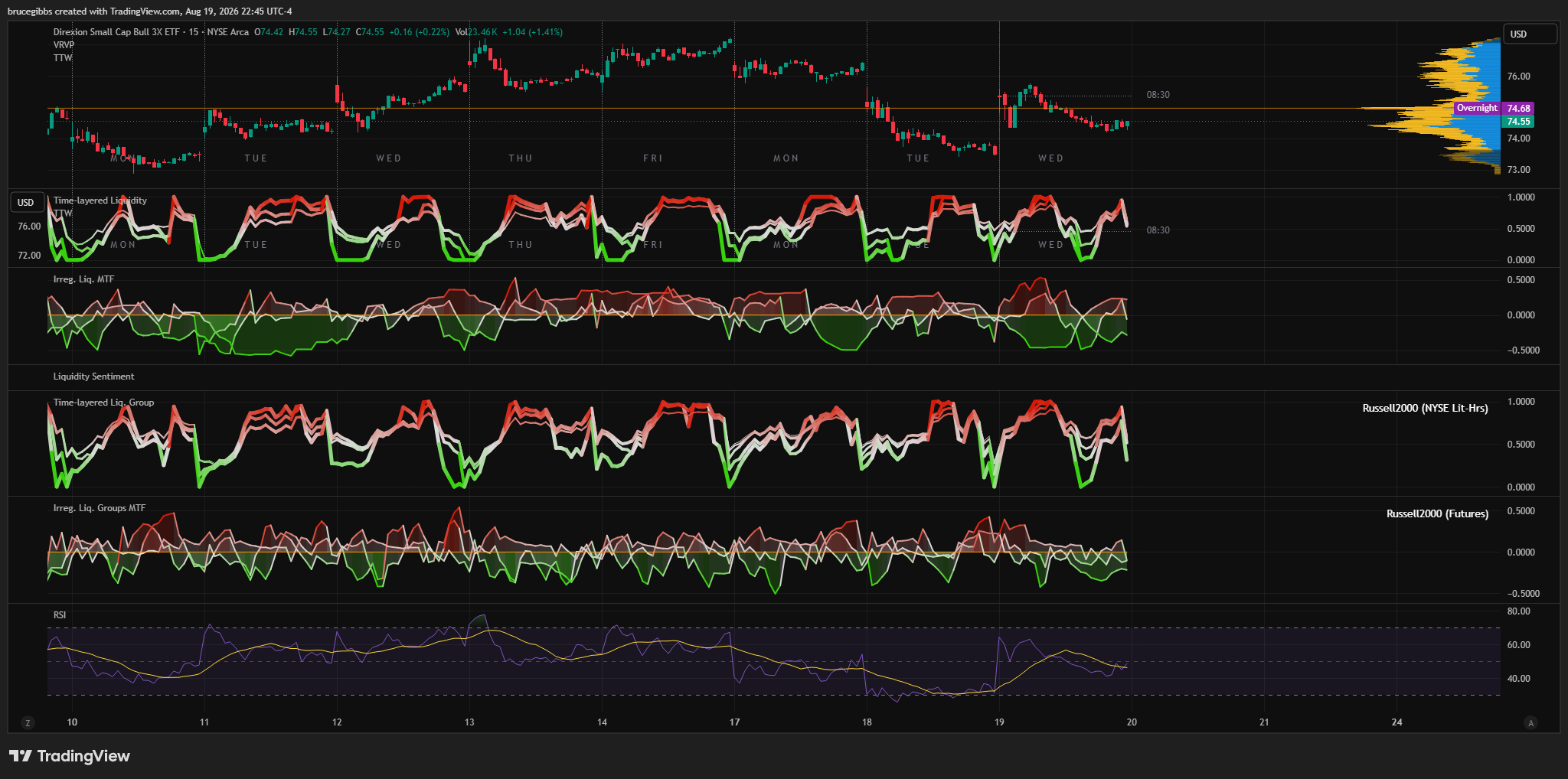The width and height of the screenshot is (1568, 779).
Task: Click date 18 on the time axis
Action: [867, 722]
